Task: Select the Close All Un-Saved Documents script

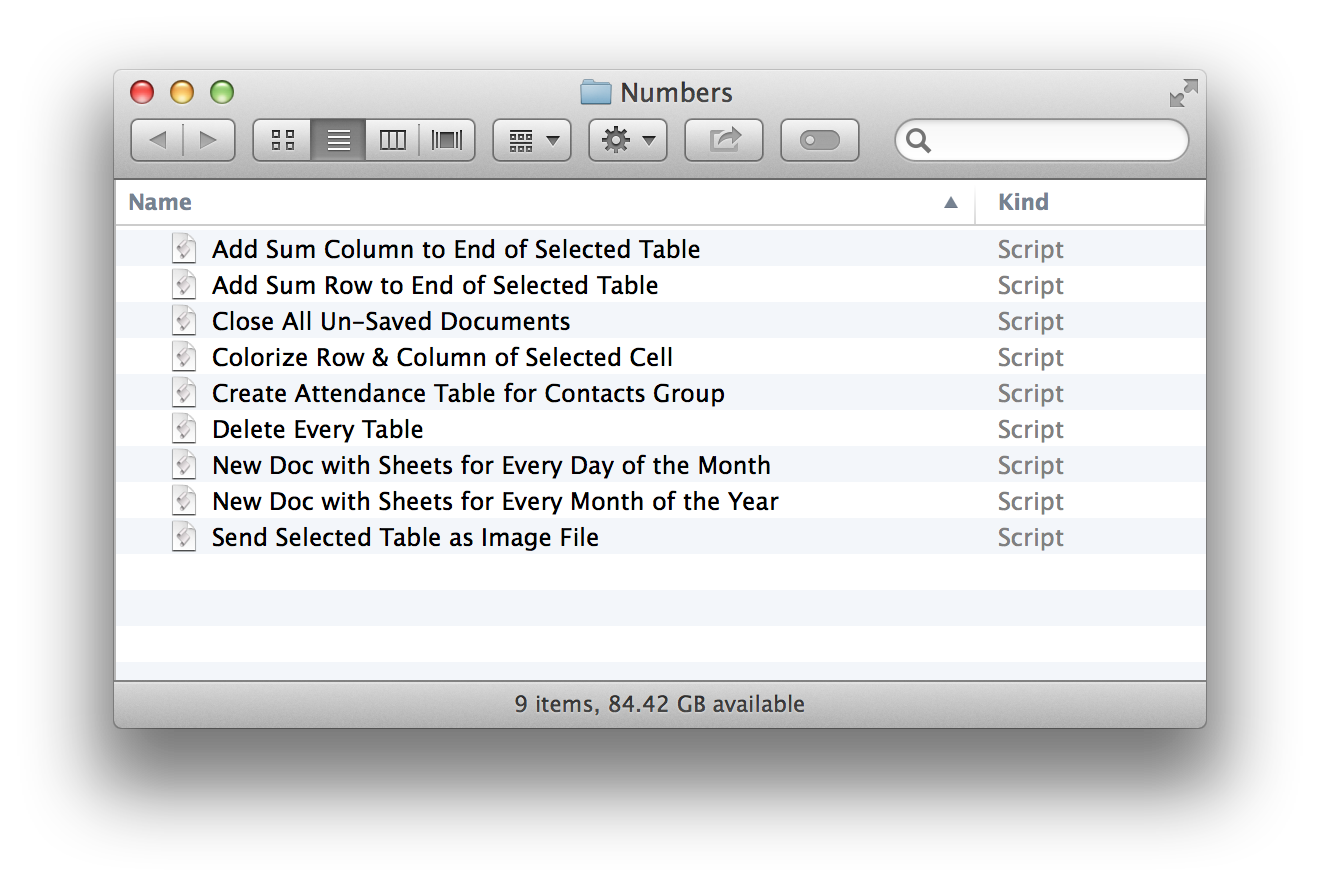Action: 390,321
